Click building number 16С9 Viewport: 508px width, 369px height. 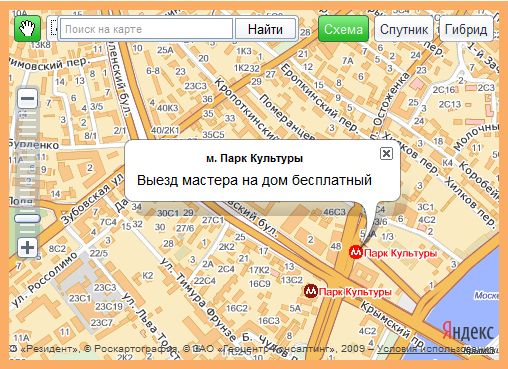pyautogui.click(x=260, y=284)
